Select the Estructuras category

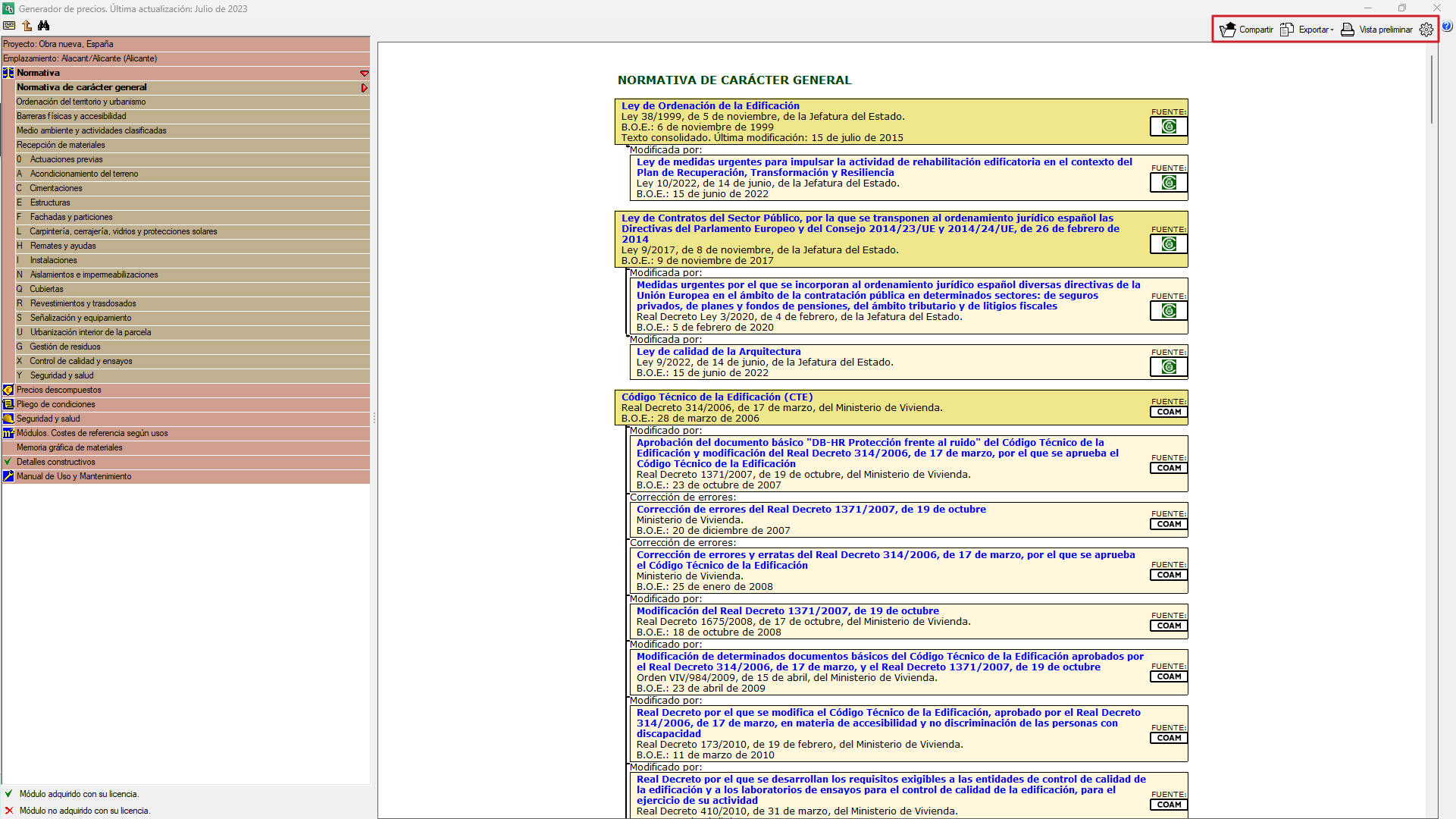pos(50,202)
